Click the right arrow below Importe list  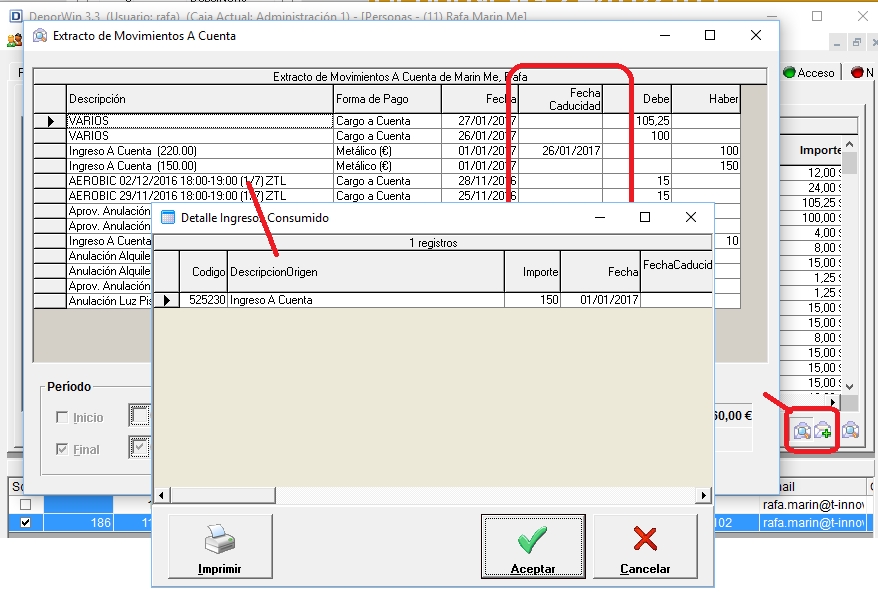834,402
